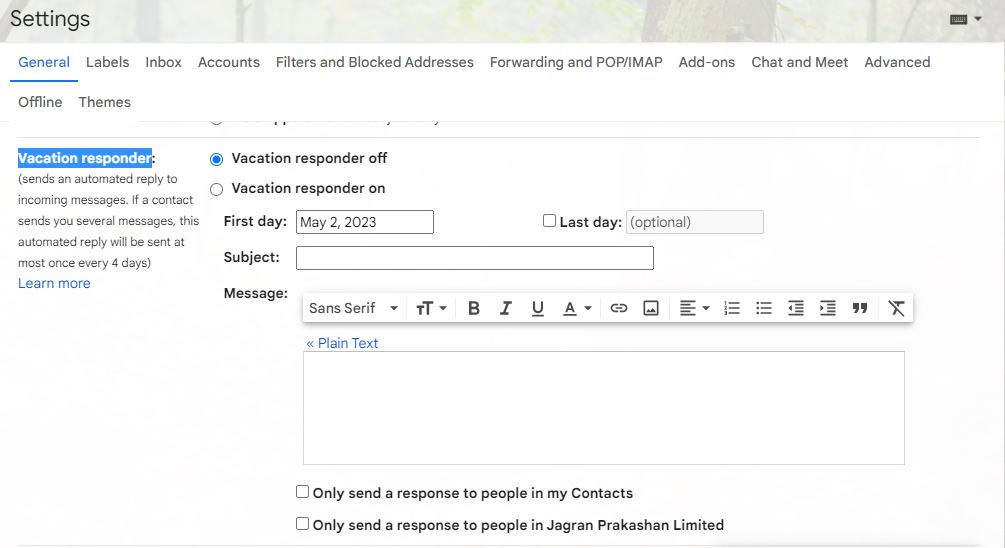
Task: Switch to the Filters and Blocked Addresses tab
Action: point(374,62)
